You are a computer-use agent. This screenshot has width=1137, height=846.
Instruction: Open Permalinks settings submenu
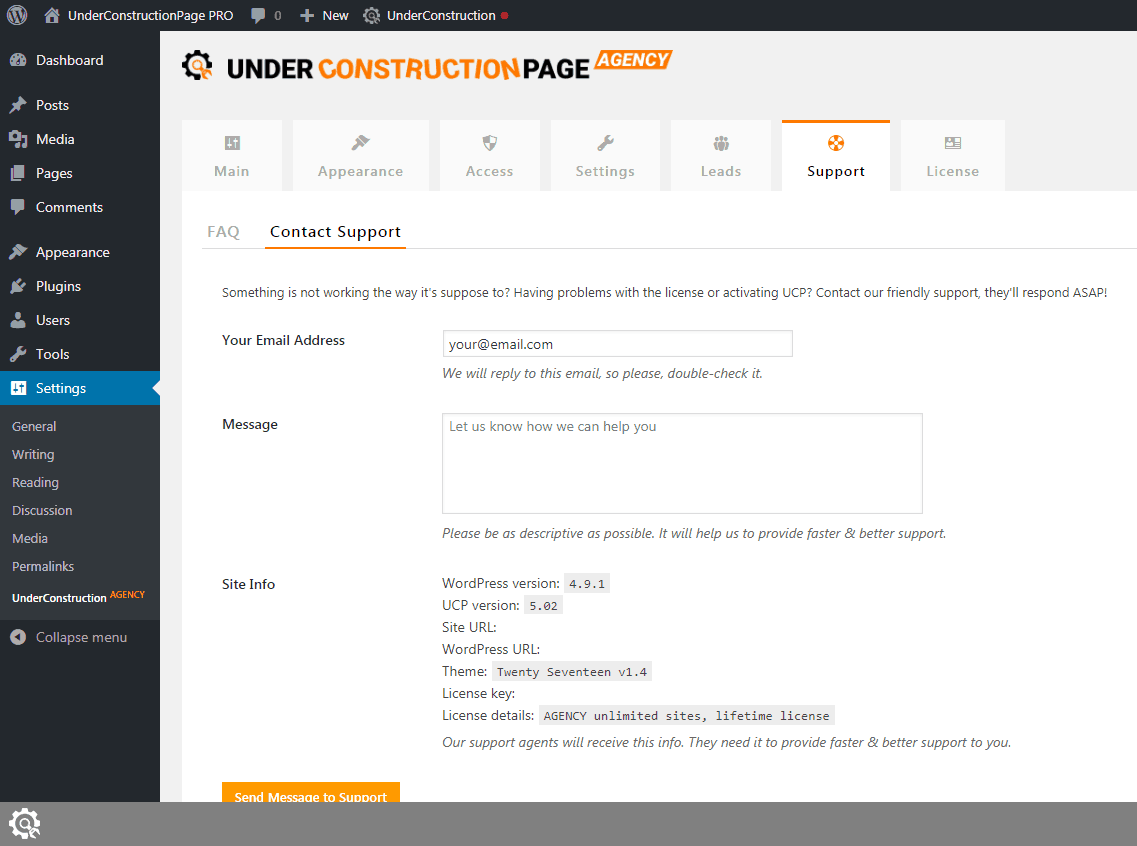[43, 566]
